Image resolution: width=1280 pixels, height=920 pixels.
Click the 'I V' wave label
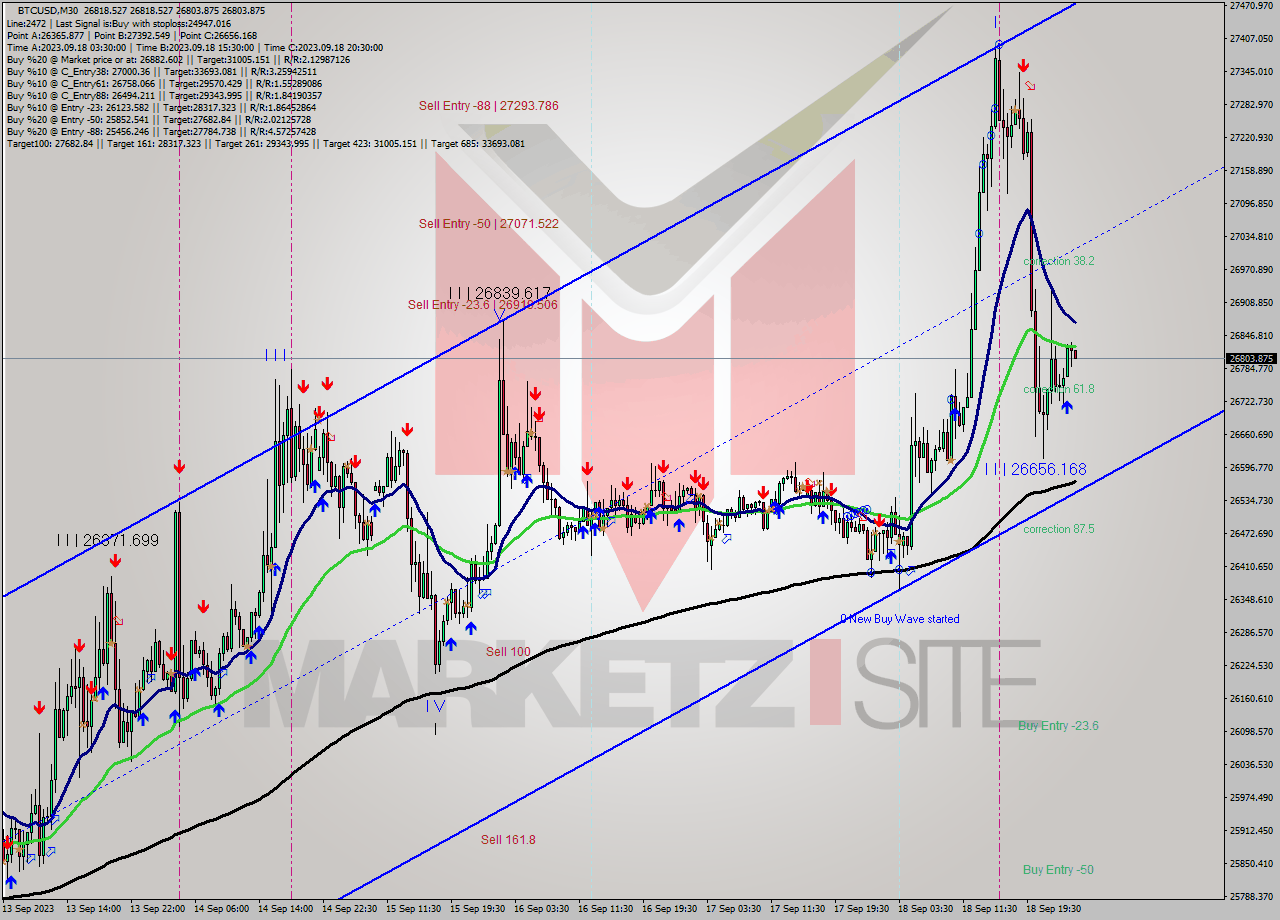click(435, 706)
